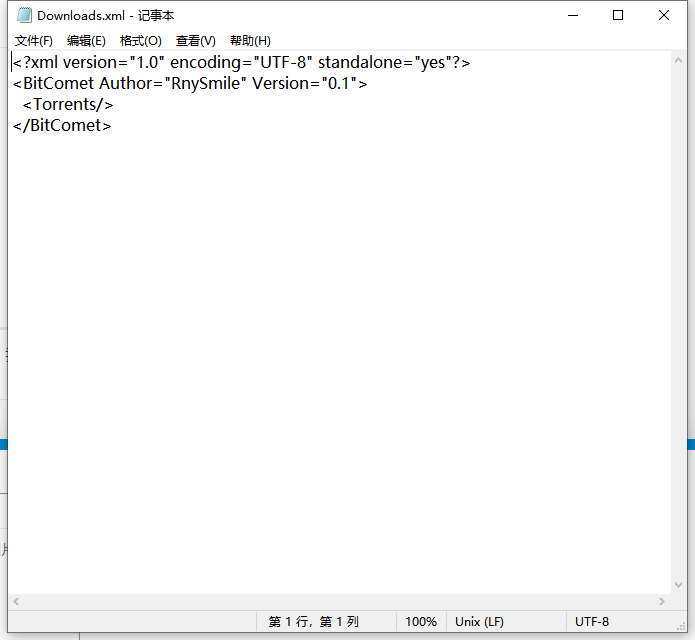Click the vertical scrollbar up arrow
The height and width of the screenshot is (640, 695).
tap(679, 60)
